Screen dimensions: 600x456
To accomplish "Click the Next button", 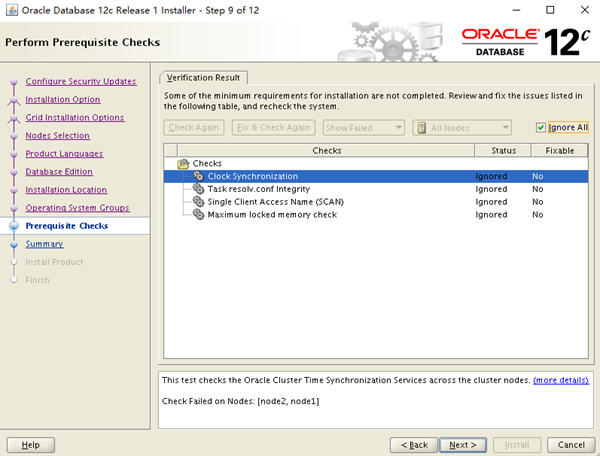I will click(463, 445).
